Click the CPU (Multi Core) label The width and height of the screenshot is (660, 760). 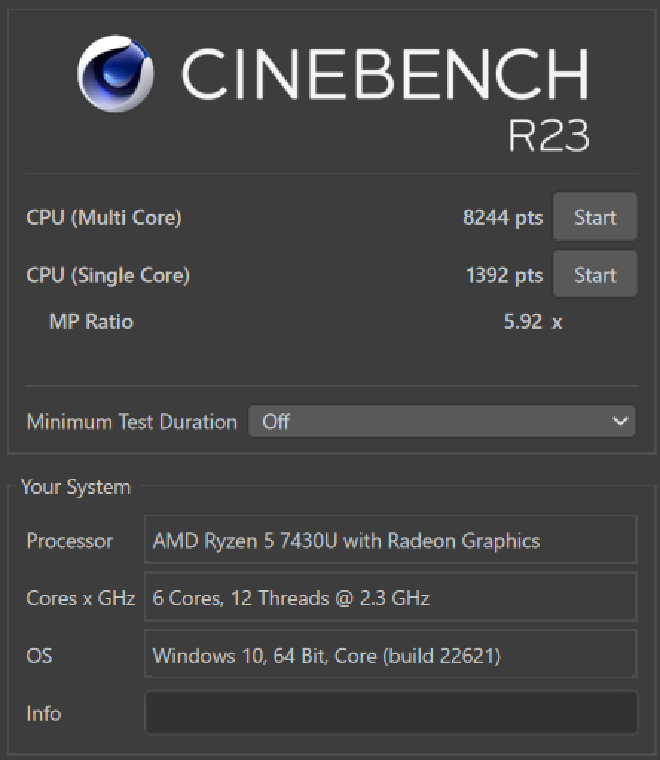coord(104,218)
